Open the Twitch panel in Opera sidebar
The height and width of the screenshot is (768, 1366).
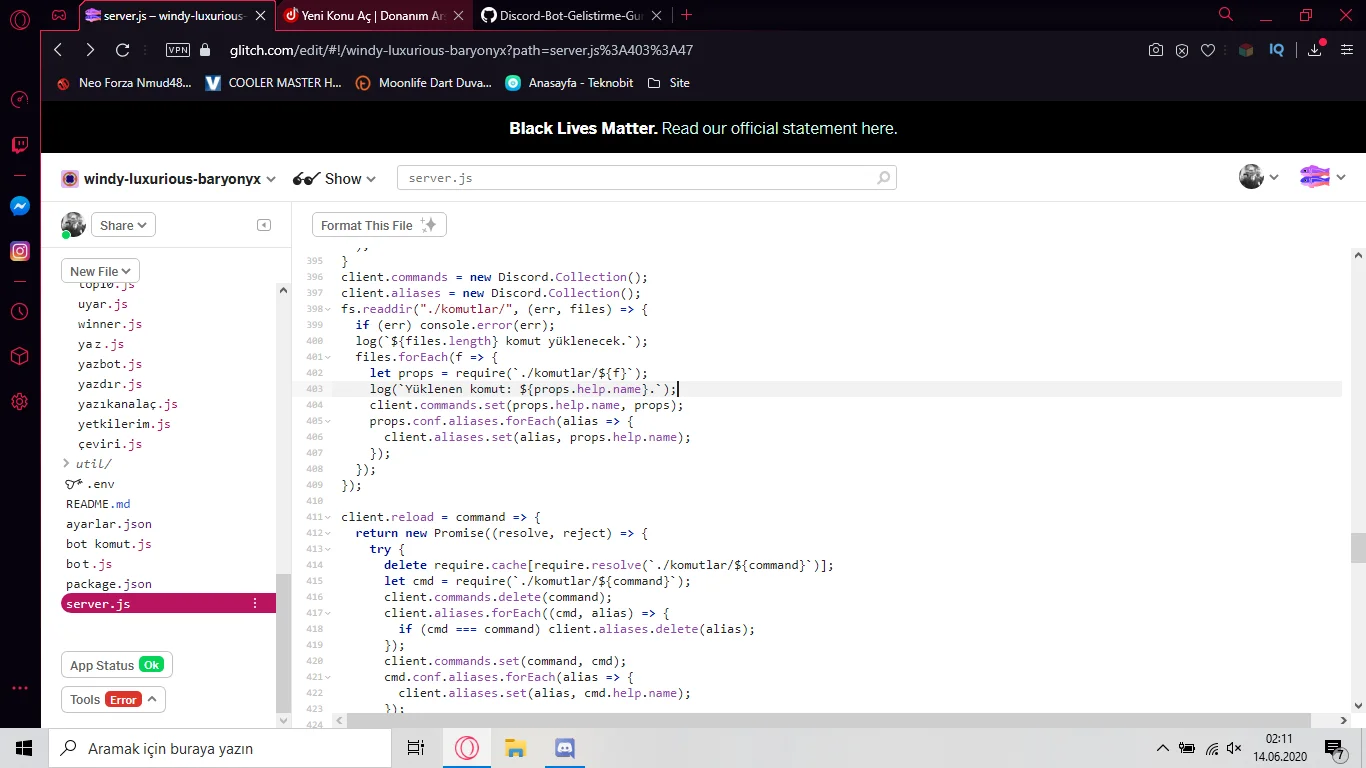[19, 146]
